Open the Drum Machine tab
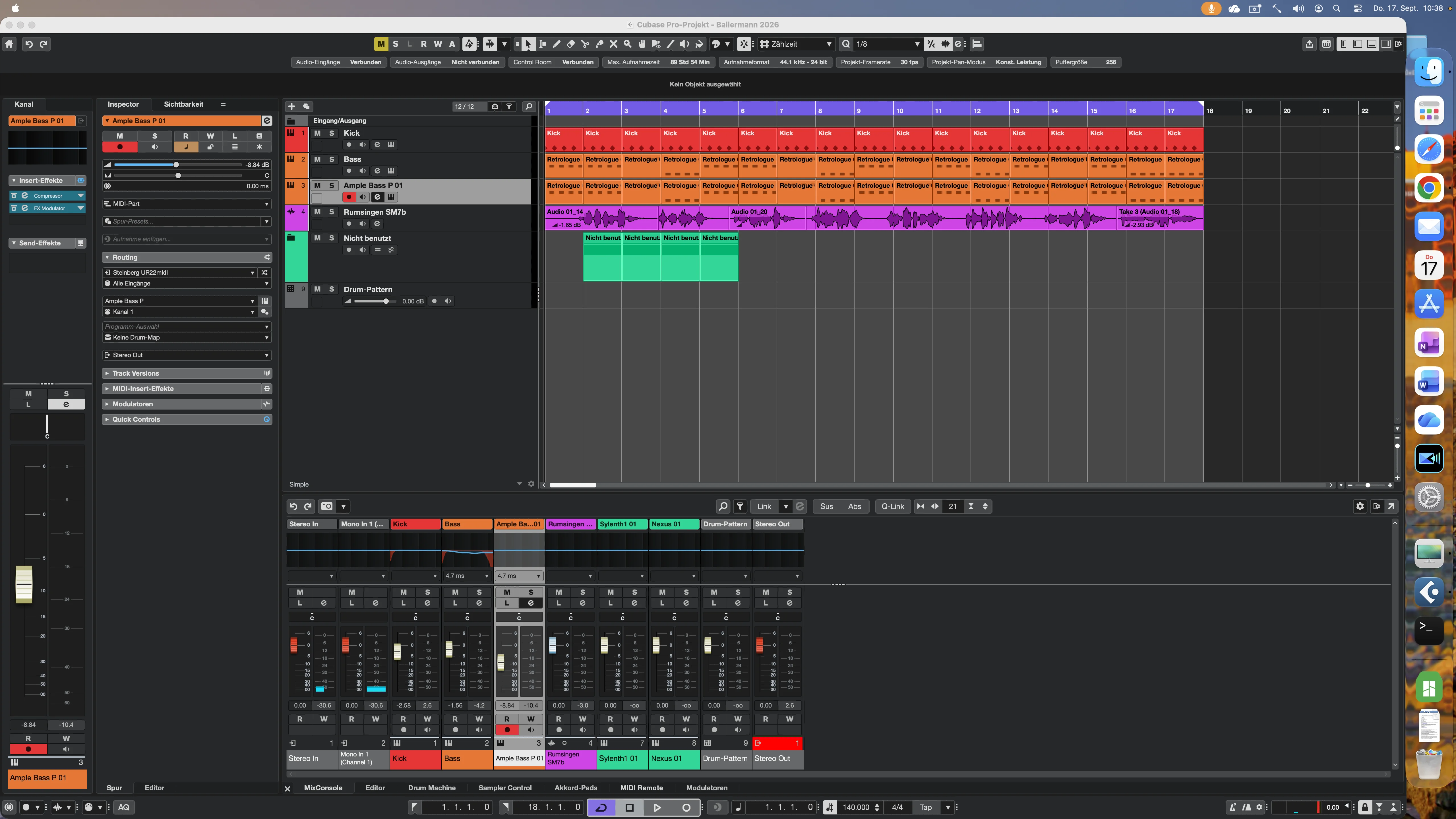 (x=432, y=788)
